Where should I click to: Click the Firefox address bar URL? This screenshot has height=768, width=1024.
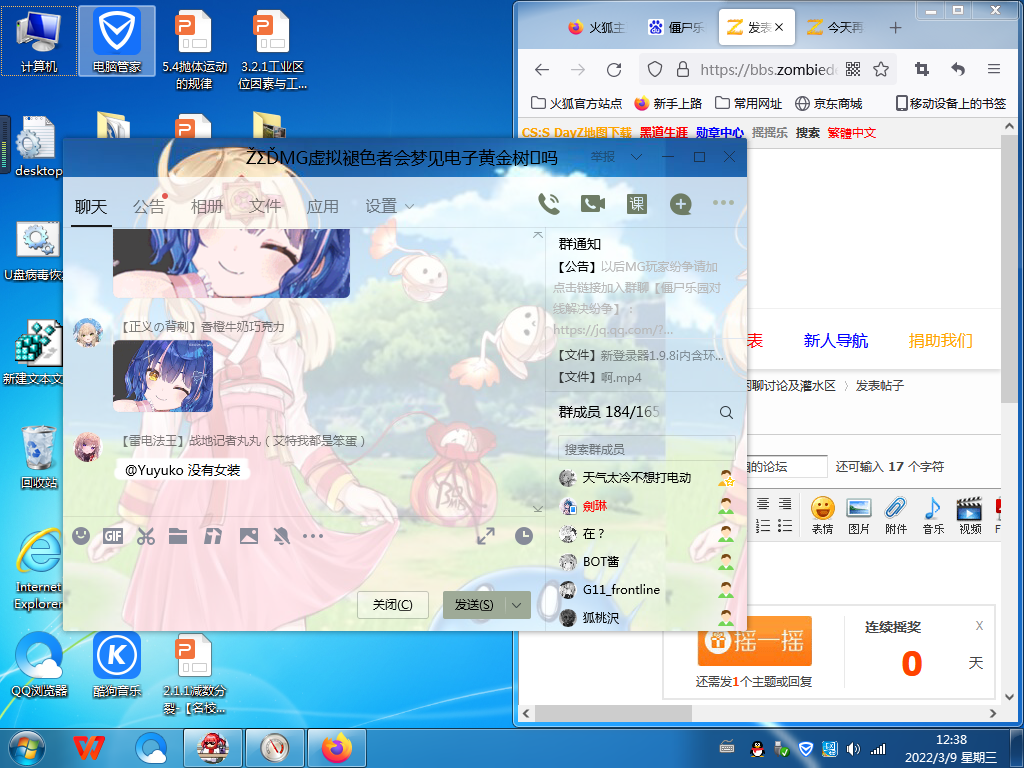[767, 69]
